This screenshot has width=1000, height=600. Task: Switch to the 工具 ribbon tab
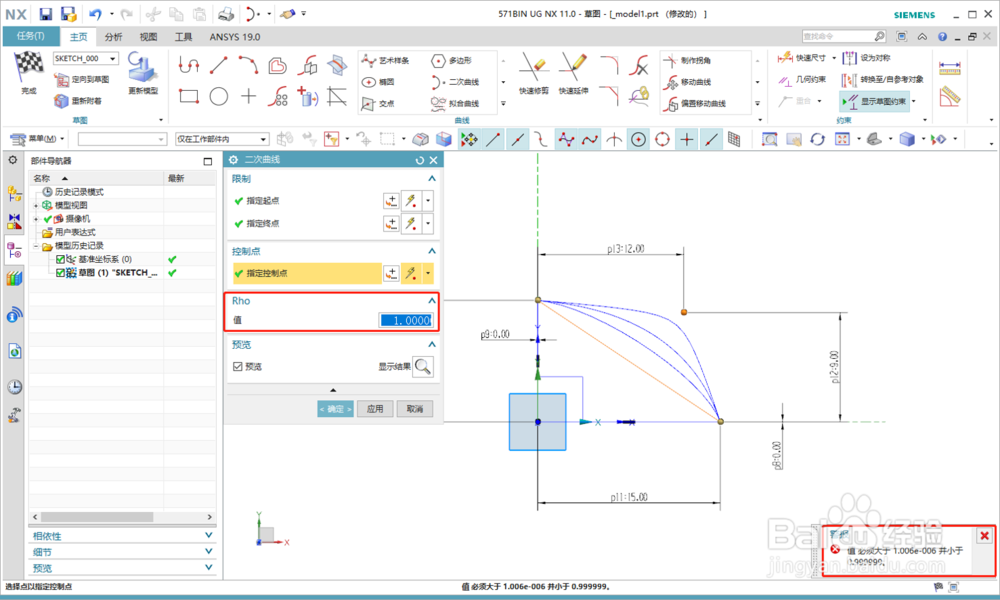(x=183, y=37)
